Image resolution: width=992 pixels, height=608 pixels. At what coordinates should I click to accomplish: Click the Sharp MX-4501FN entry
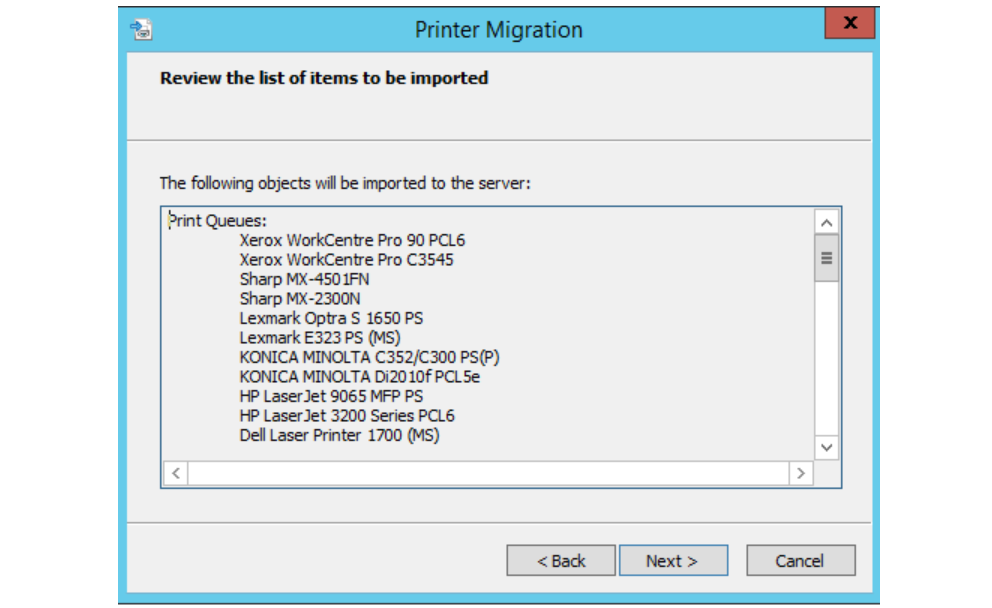pyautogui.click(x=304, y=280)
